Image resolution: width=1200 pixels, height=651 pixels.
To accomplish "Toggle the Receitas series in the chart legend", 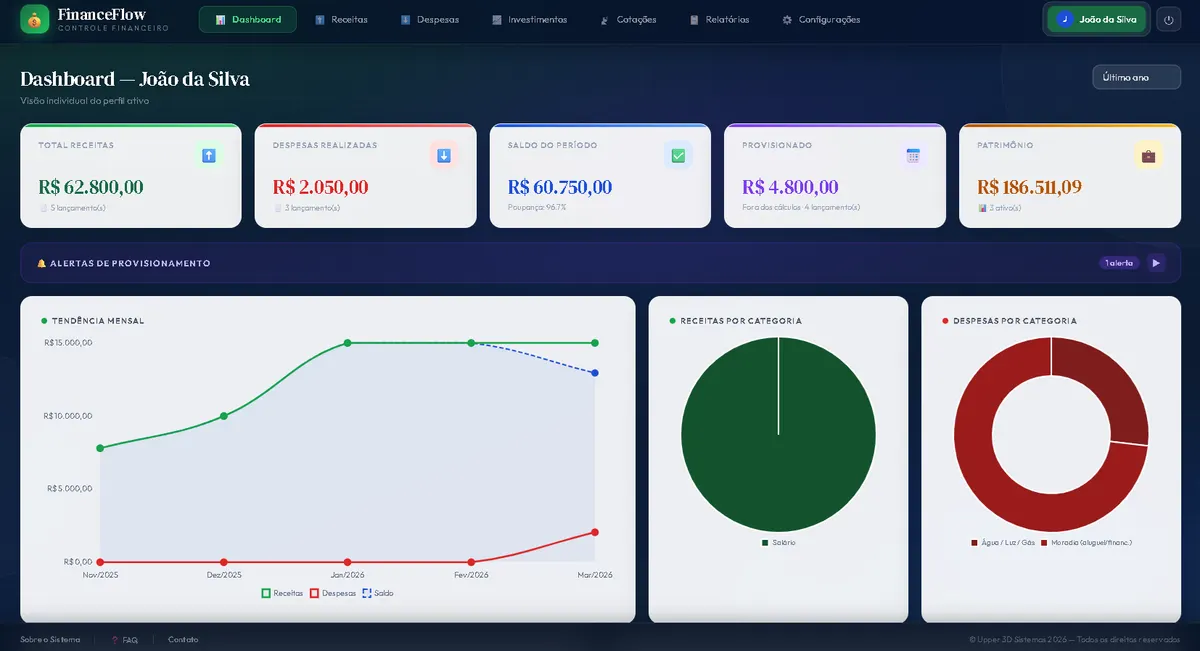I will tap(282, 593).
